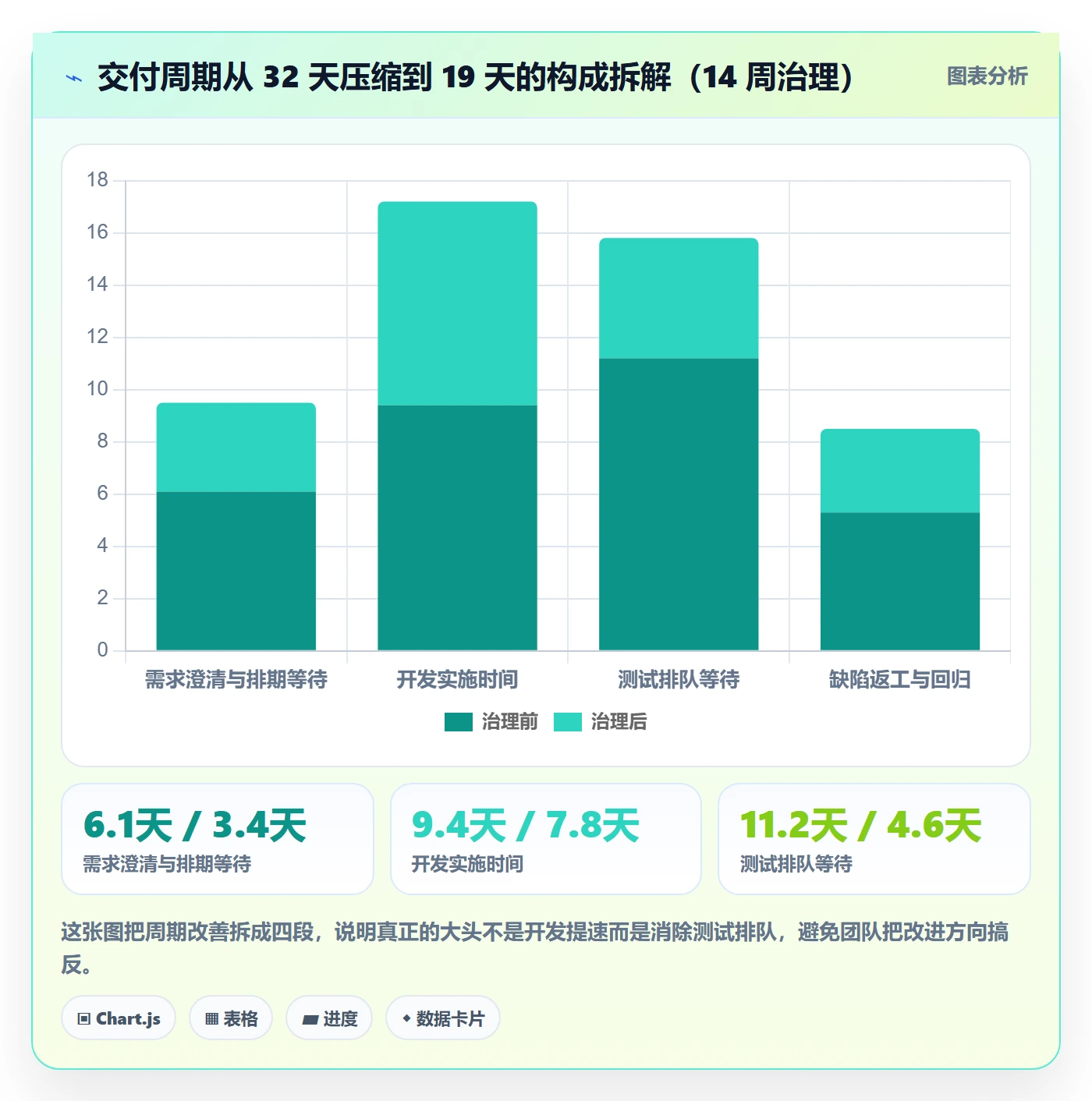Click the diamond icon in the 数据卡片 chip
Viewport: 1092px width, 1101px height.
coord(406,1018)
